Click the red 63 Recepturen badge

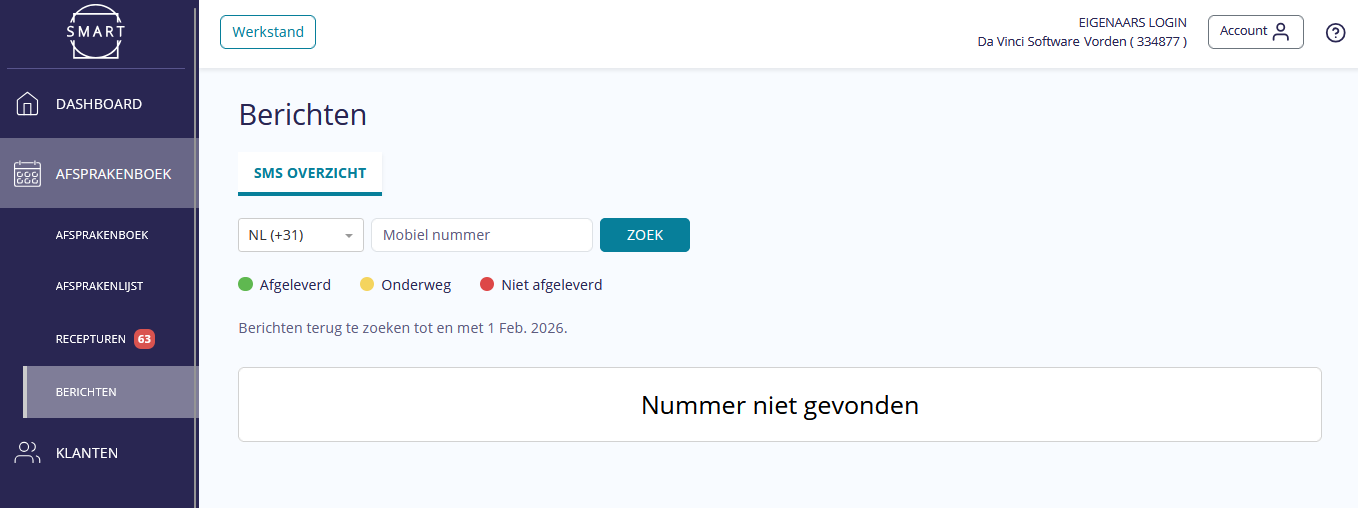(144, 339)
